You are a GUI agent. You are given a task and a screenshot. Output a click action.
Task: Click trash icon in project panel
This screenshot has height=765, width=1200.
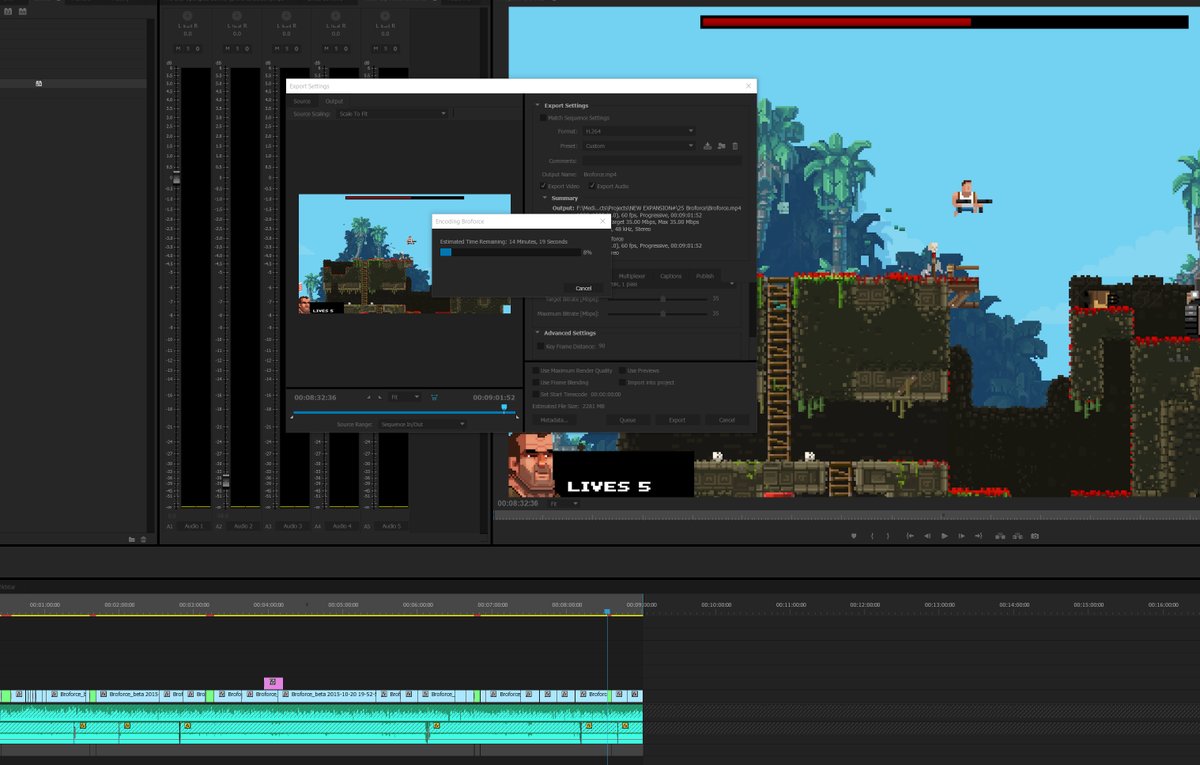pyautogui.click(x=143, y=539)
